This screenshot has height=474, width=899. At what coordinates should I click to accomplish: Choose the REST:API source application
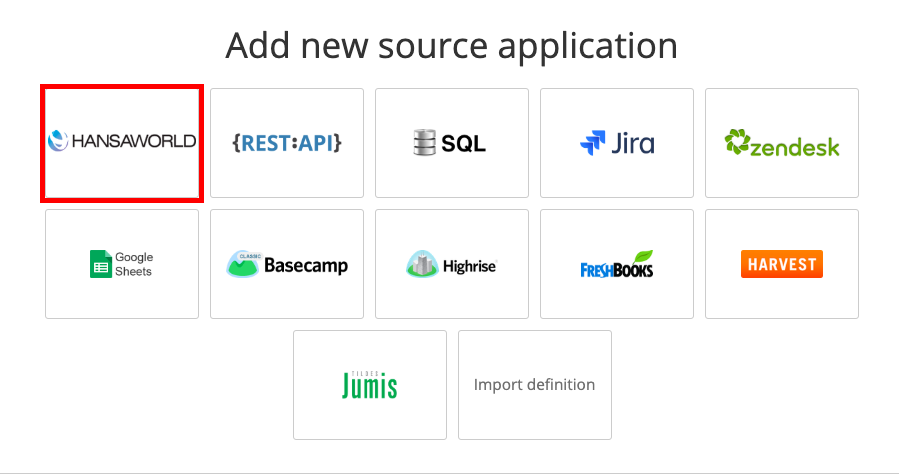[x=287, y=143]
